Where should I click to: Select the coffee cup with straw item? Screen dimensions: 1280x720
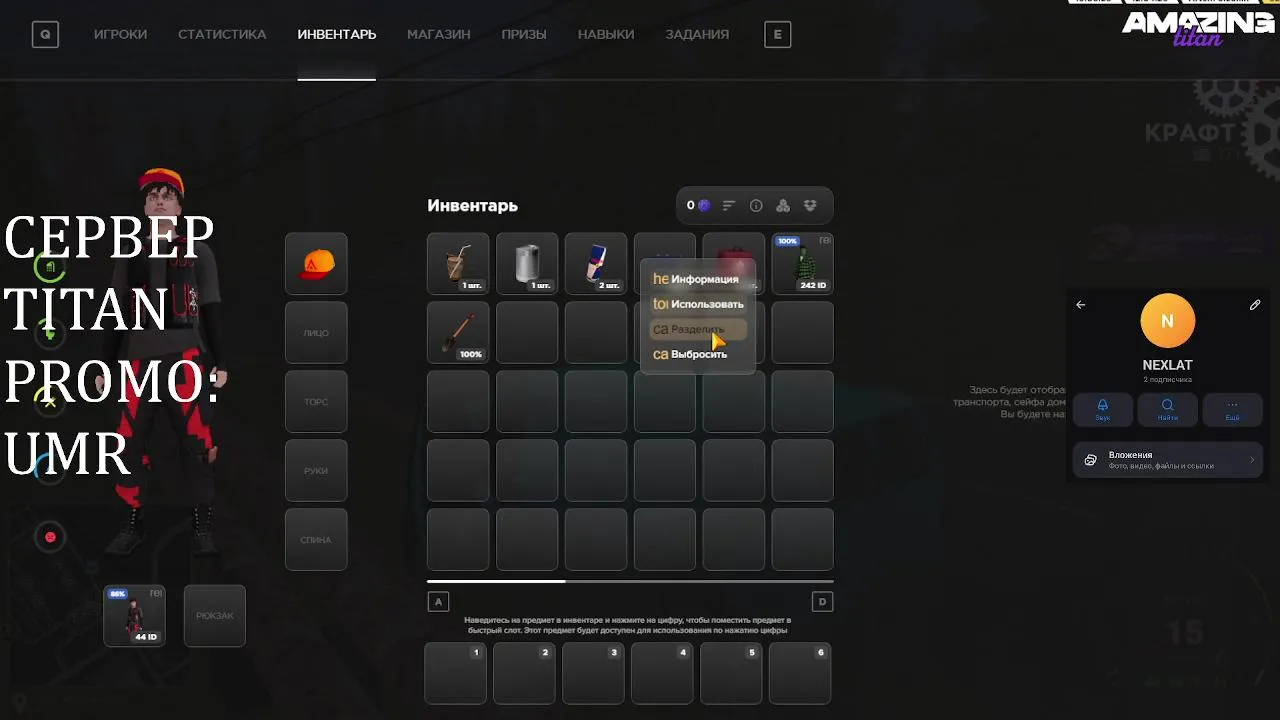tap(458, 264)
